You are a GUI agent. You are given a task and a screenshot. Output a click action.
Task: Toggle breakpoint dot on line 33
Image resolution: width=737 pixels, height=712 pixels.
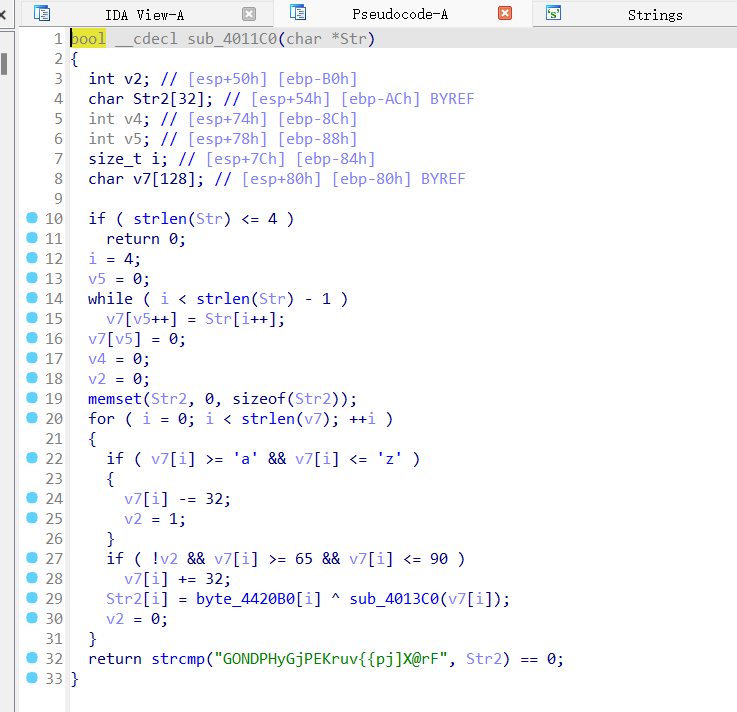(x=31, y=677)
